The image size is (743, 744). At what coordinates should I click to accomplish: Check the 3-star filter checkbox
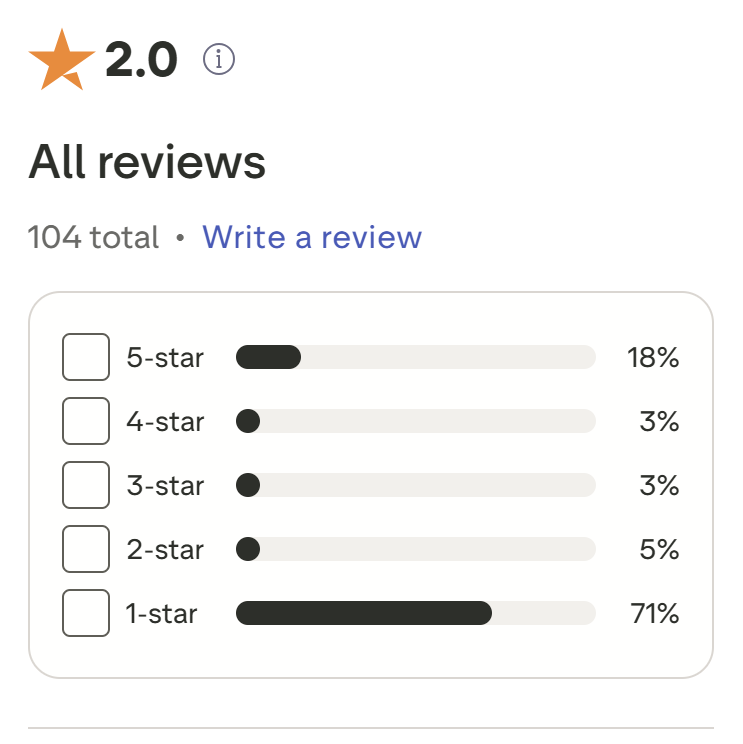pyautogui.click(x=86, y=485)
